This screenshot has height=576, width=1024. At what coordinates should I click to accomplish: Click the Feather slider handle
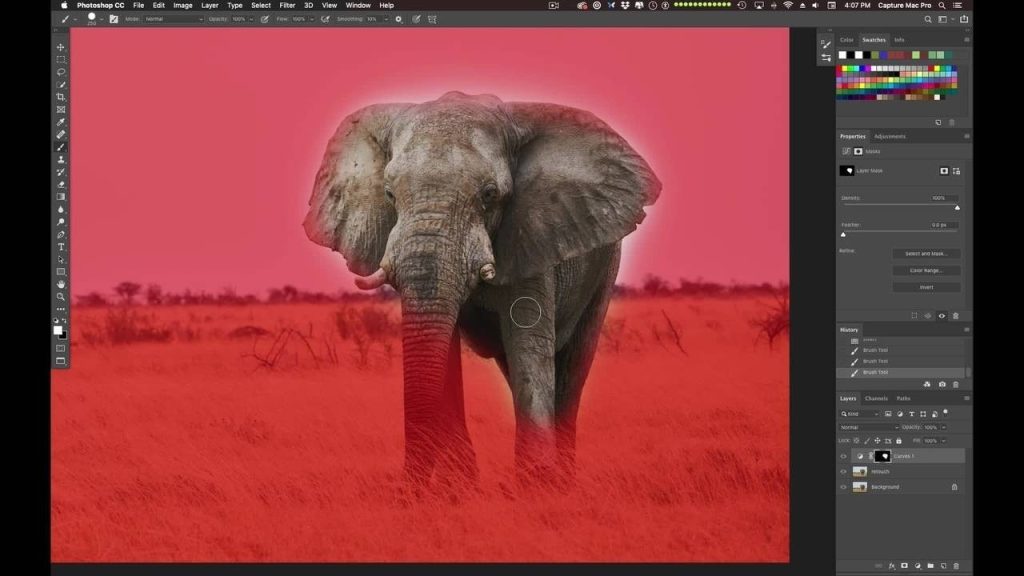843,234
